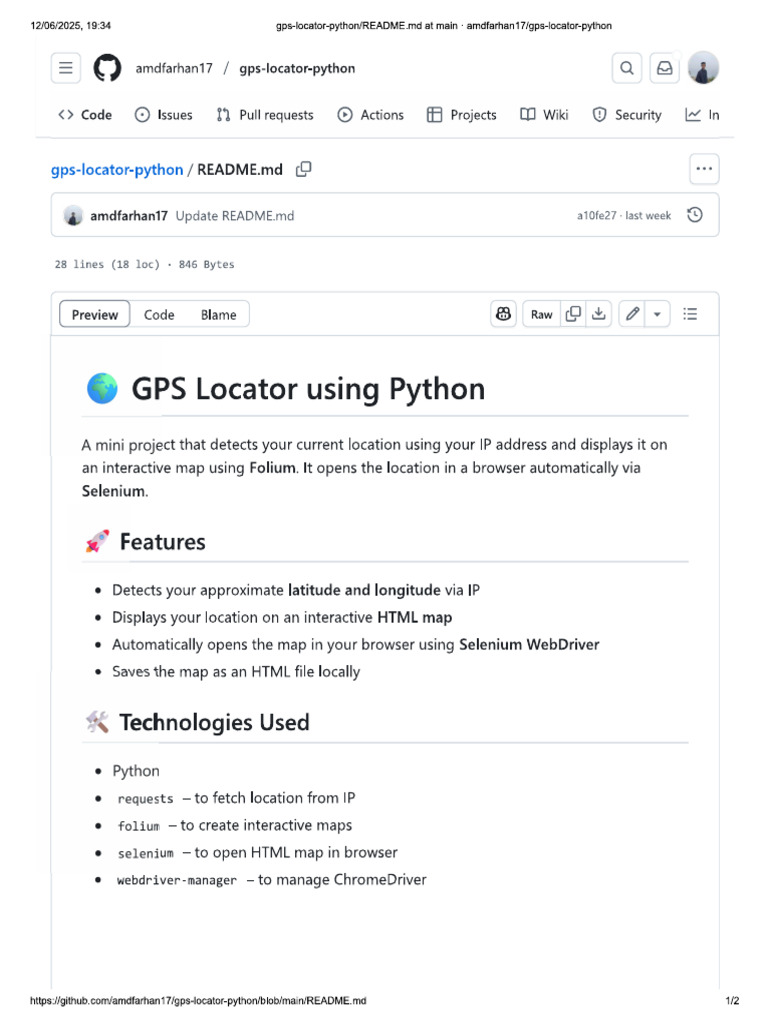
Task: Download the raw file
Action: [598, 314]
